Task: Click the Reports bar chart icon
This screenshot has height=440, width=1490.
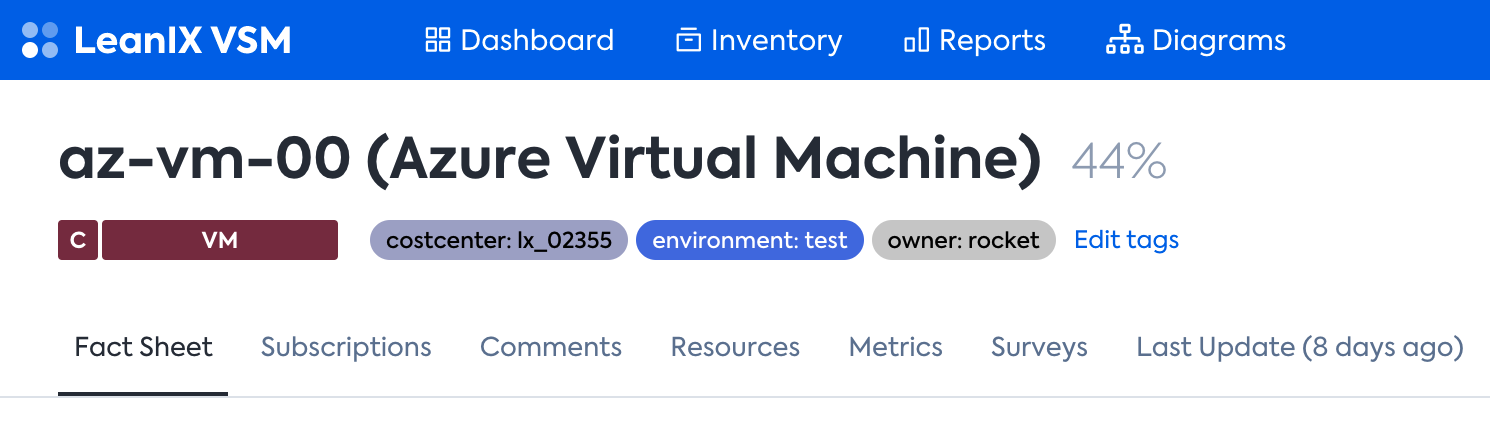Action: 916,40
